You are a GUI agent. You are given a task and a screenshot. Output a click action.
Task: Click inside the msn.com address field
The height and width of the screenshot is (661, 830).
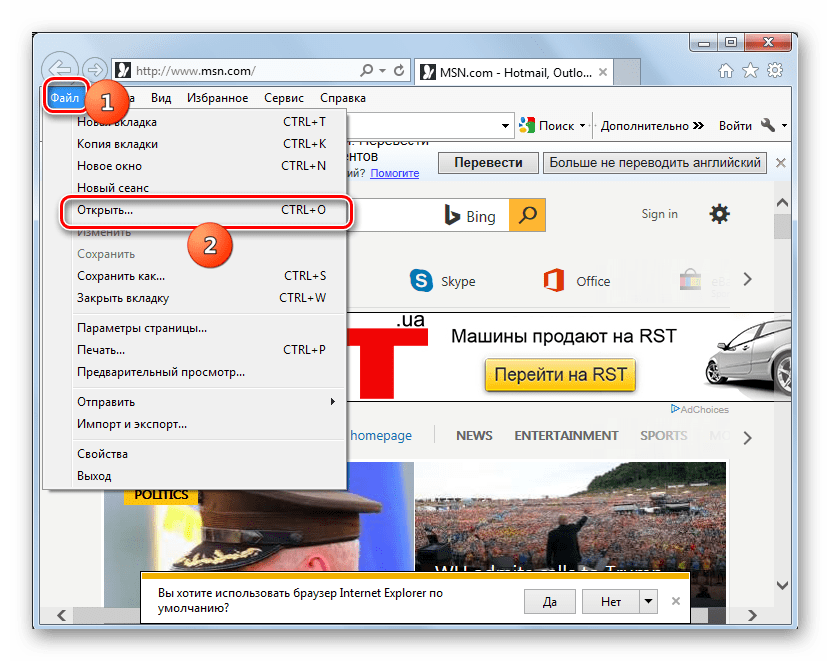tap(240, 71)
